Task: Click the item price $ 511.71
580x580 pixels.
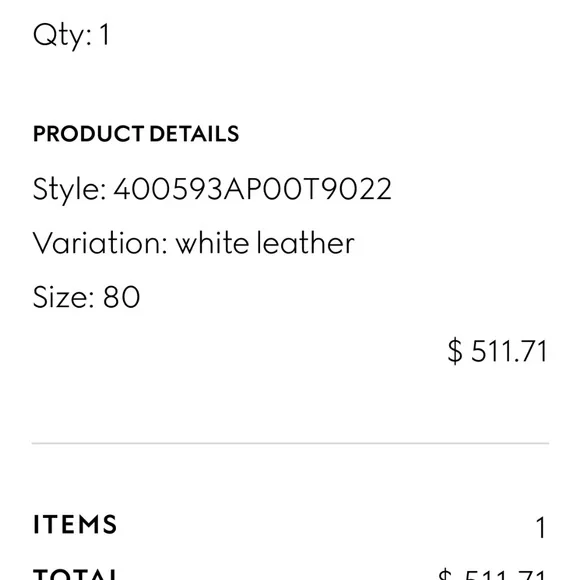Action: click(x=498, y=351)
